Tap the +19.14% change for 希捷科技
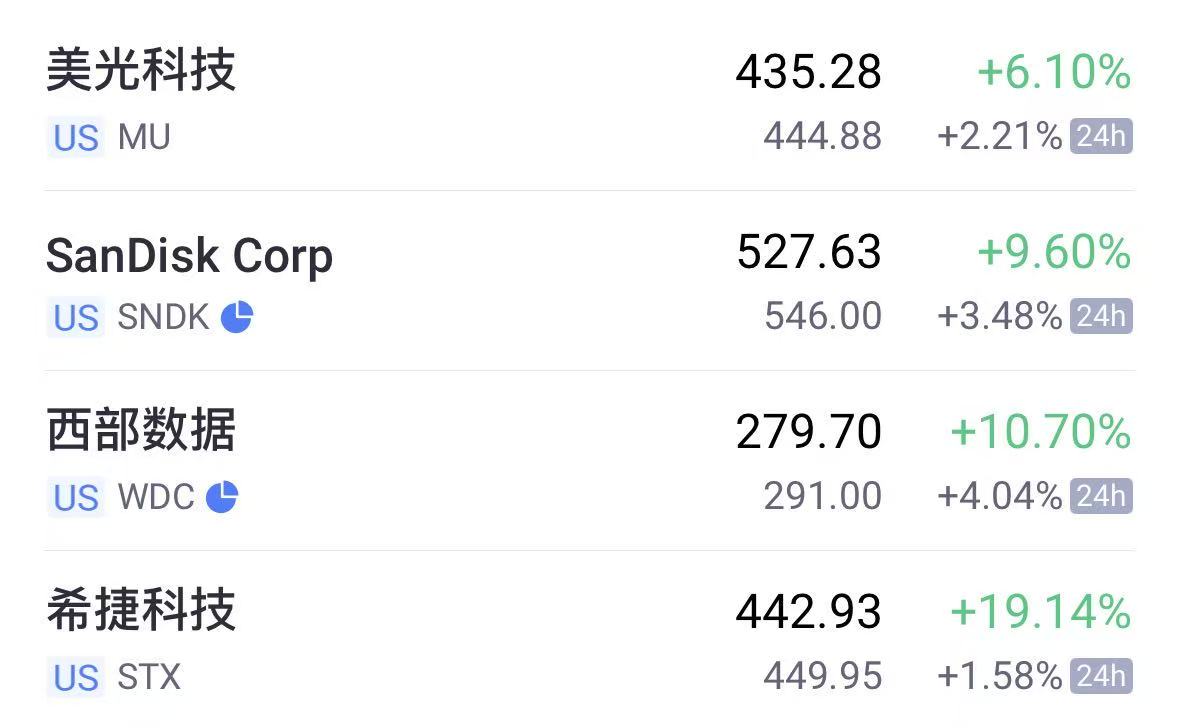This screenshot has height=728, width=1179. [x=1040, y=612]
